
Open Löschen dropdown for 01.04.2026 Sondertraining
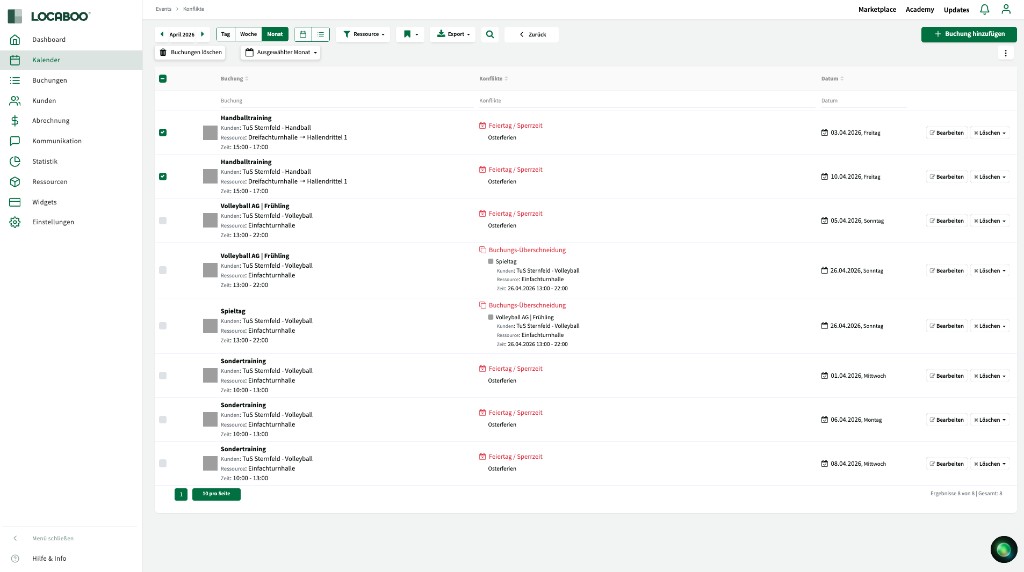[990, 376]
